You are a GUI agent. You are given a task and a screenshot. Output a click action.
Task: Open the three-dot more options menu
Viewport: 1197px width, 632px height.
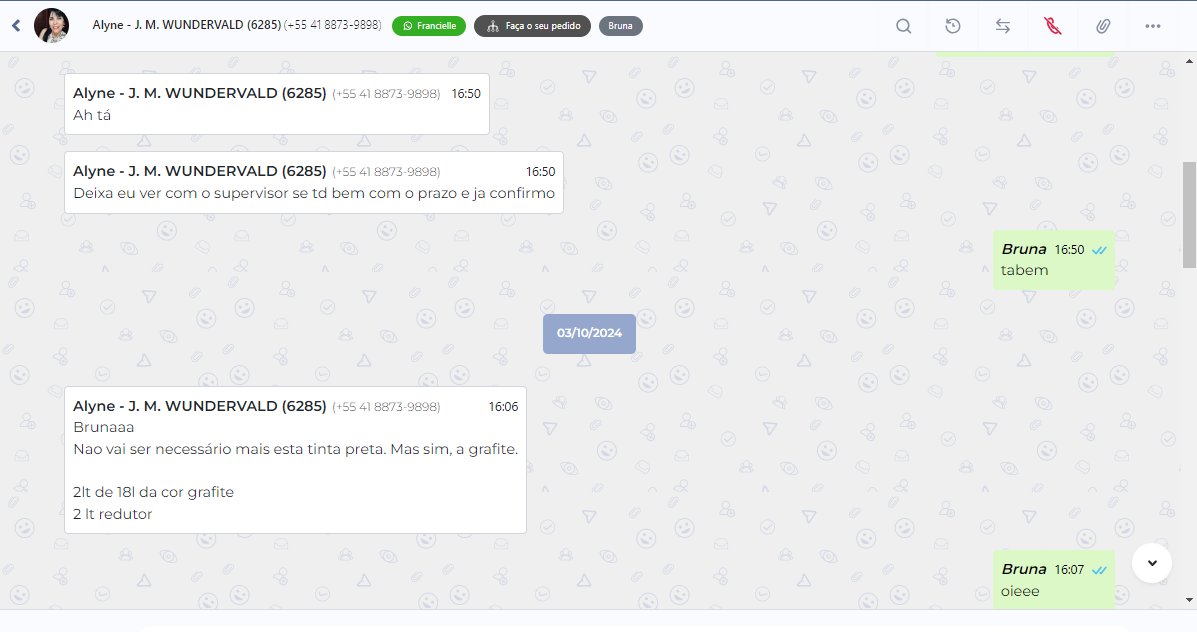[x=1153, y=26]
